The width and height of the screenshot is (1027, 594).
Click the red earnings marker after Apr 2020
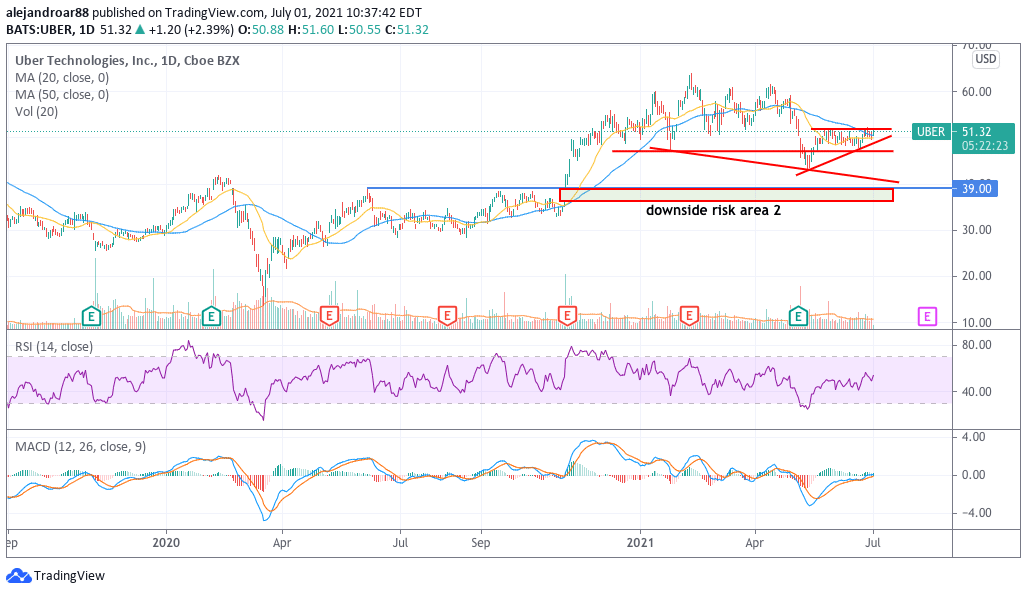pyautogui.click(x=329, y=317)
